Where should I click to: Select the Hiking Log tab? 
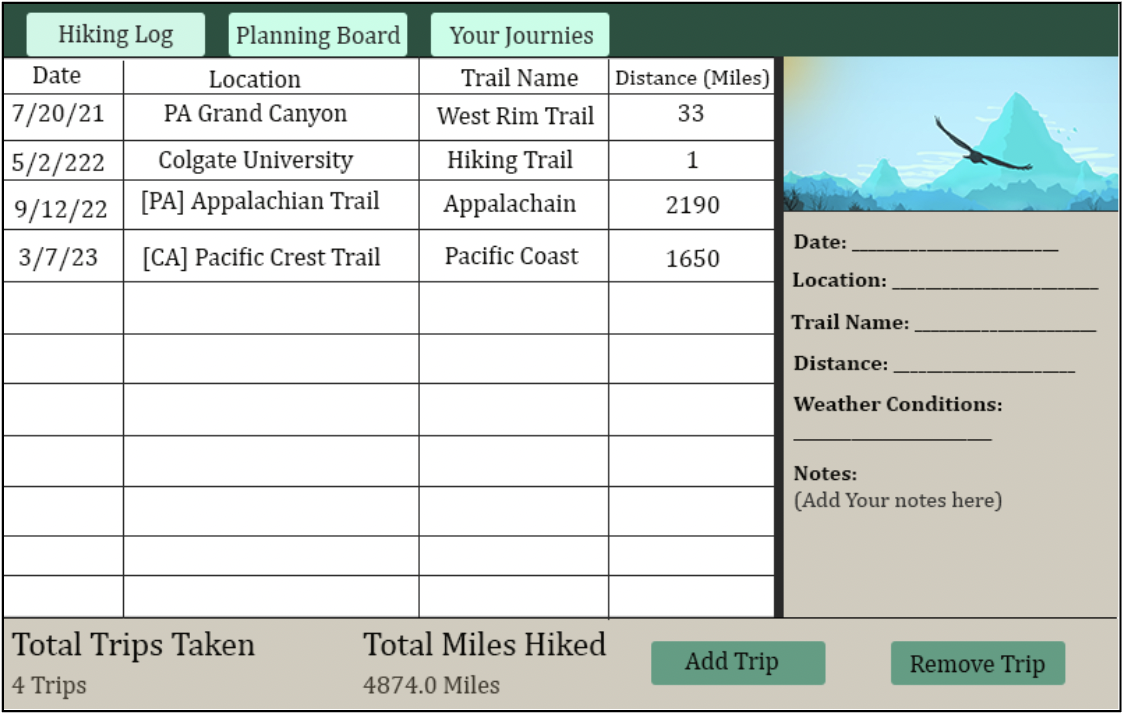click(x=115, y=34)
